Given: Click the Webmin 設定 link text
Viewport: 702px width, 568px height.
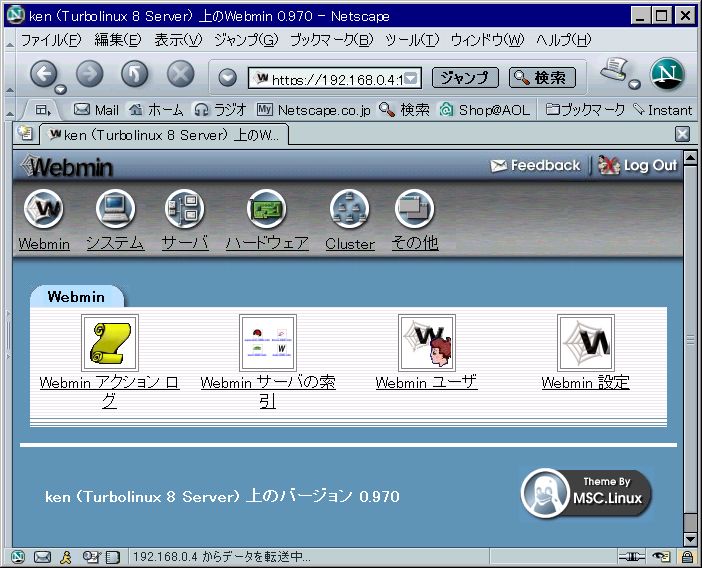Looking at the screenshot, I should pyautogui.click(x=586, y=383).
